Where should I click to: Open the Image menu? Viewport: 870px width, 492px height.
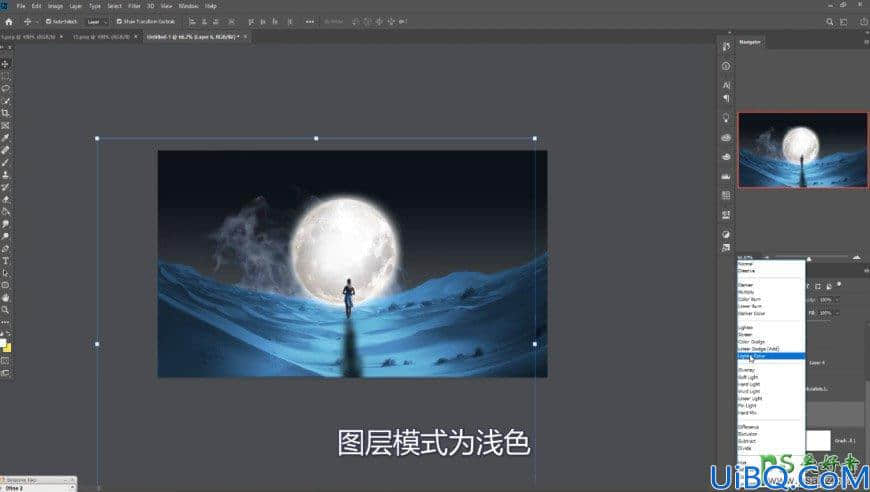tap(55, 6)
